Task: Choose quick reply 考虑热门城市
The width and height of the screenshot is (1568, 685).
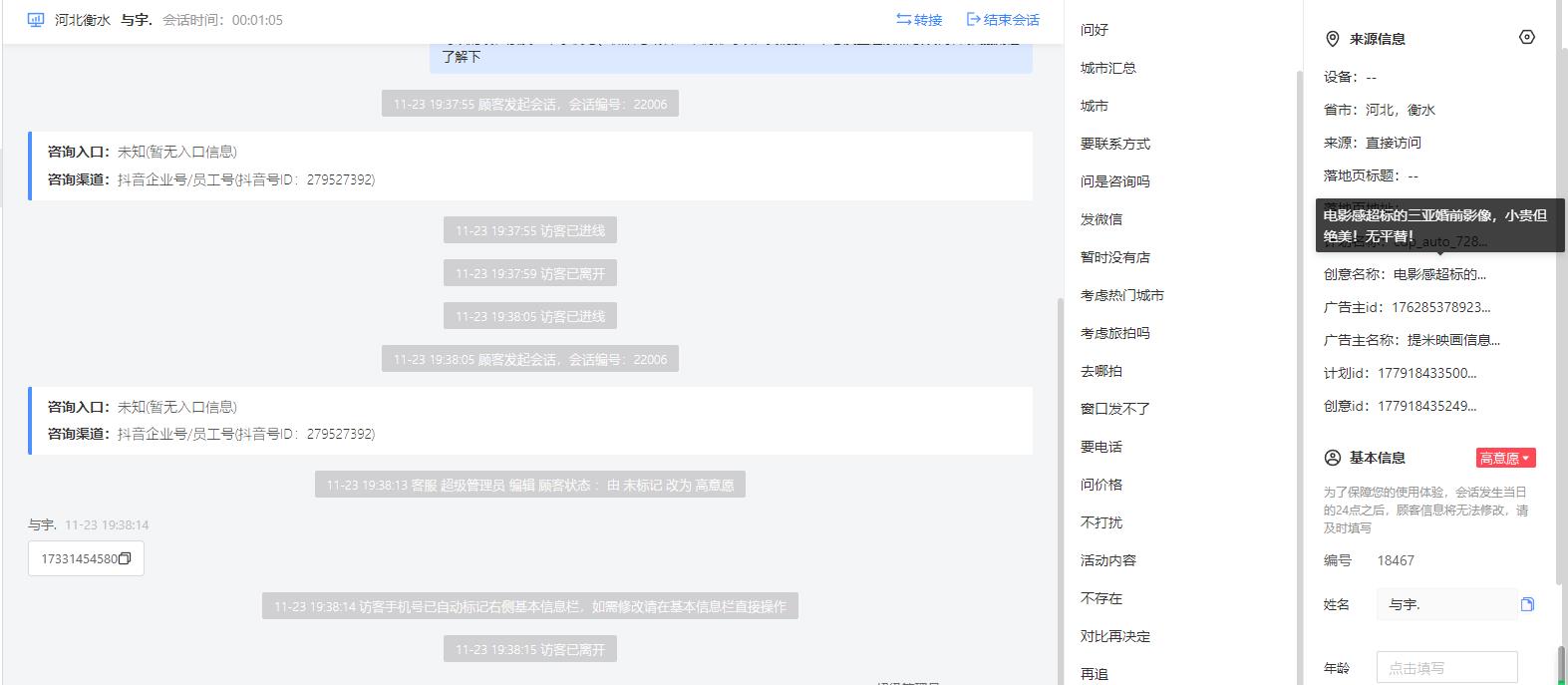Action: pyautogui.click(x=1122, y=295)
